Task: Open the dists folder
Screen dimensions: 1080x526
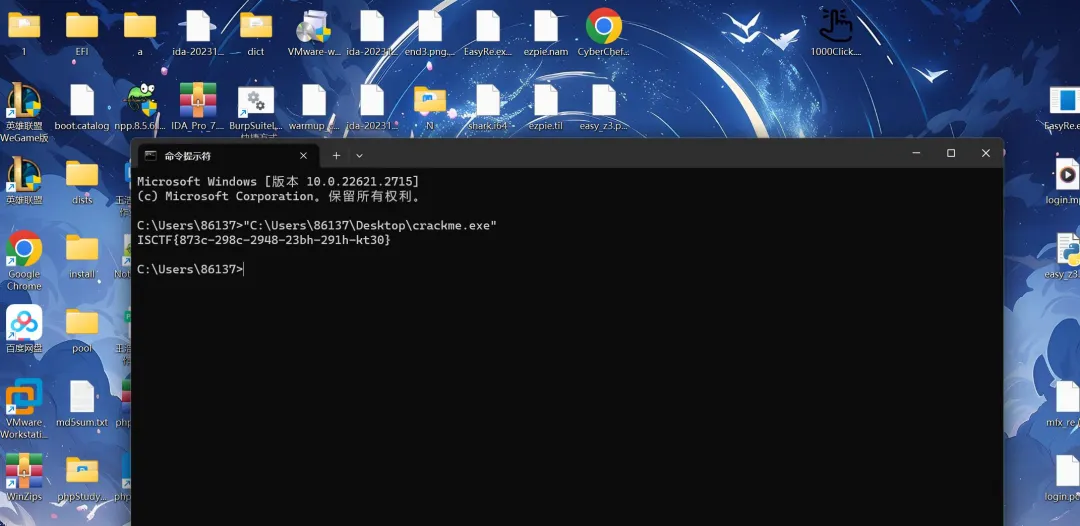Action: pos(81,175)
